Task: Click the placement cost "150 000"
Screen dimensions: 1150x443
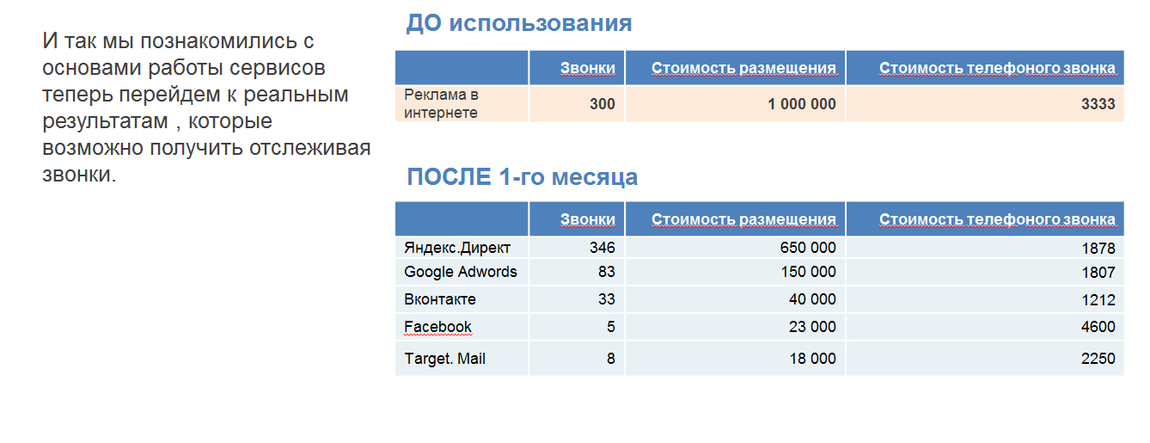Action: [807, 272]
